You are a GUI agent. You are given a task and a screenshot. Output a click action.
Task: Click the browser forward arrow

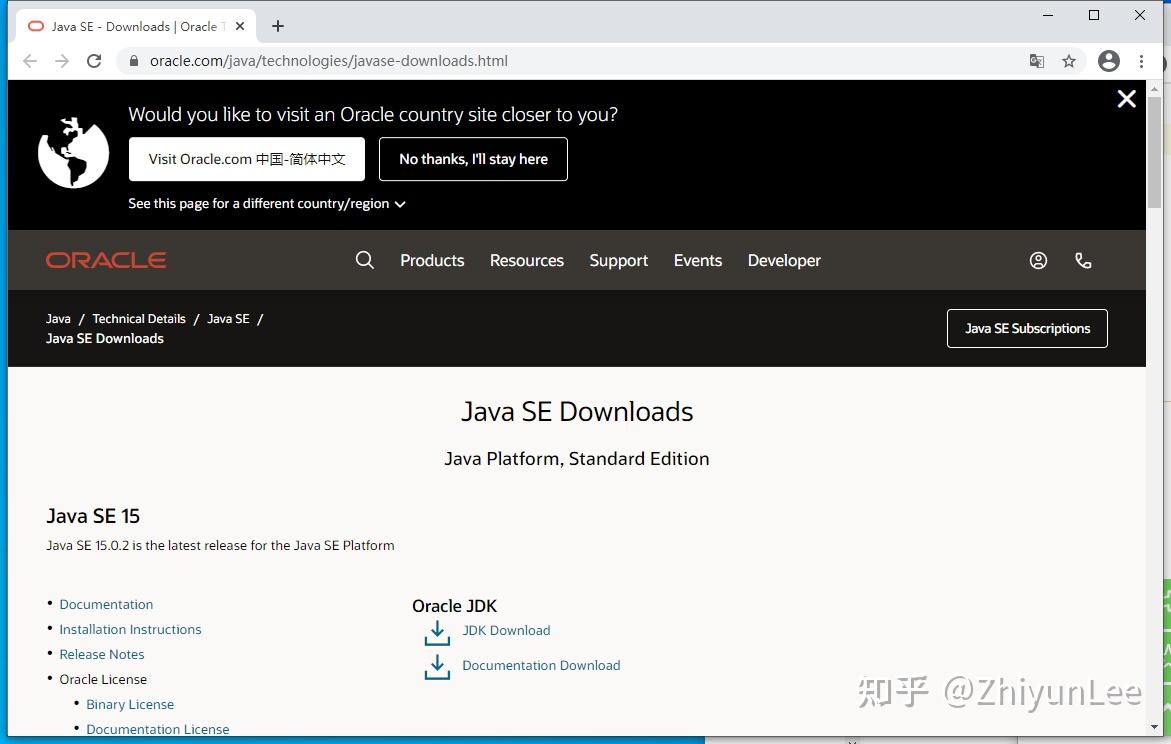(62, 61)
